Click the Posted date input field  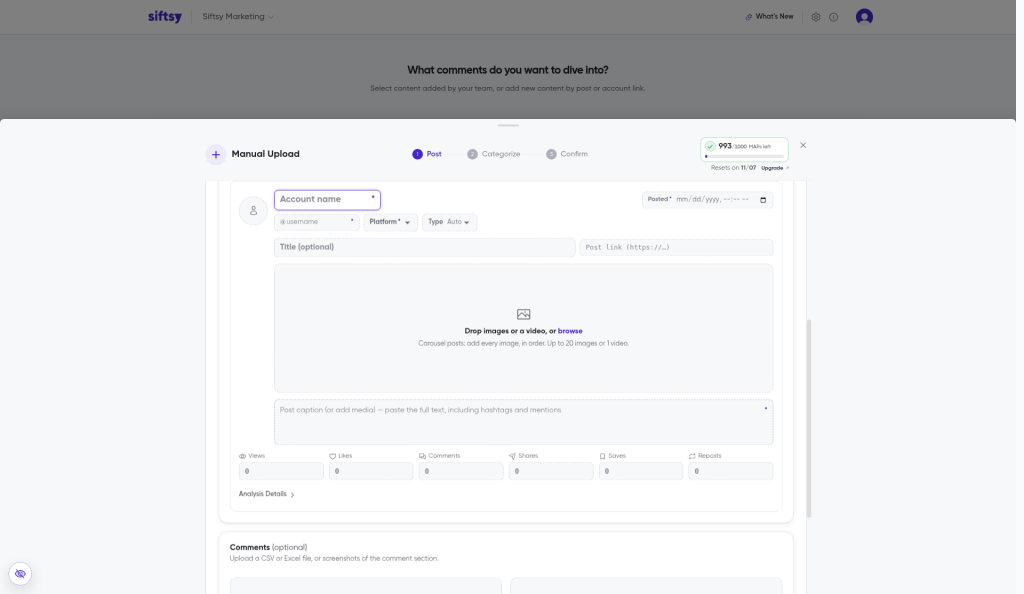707,200
